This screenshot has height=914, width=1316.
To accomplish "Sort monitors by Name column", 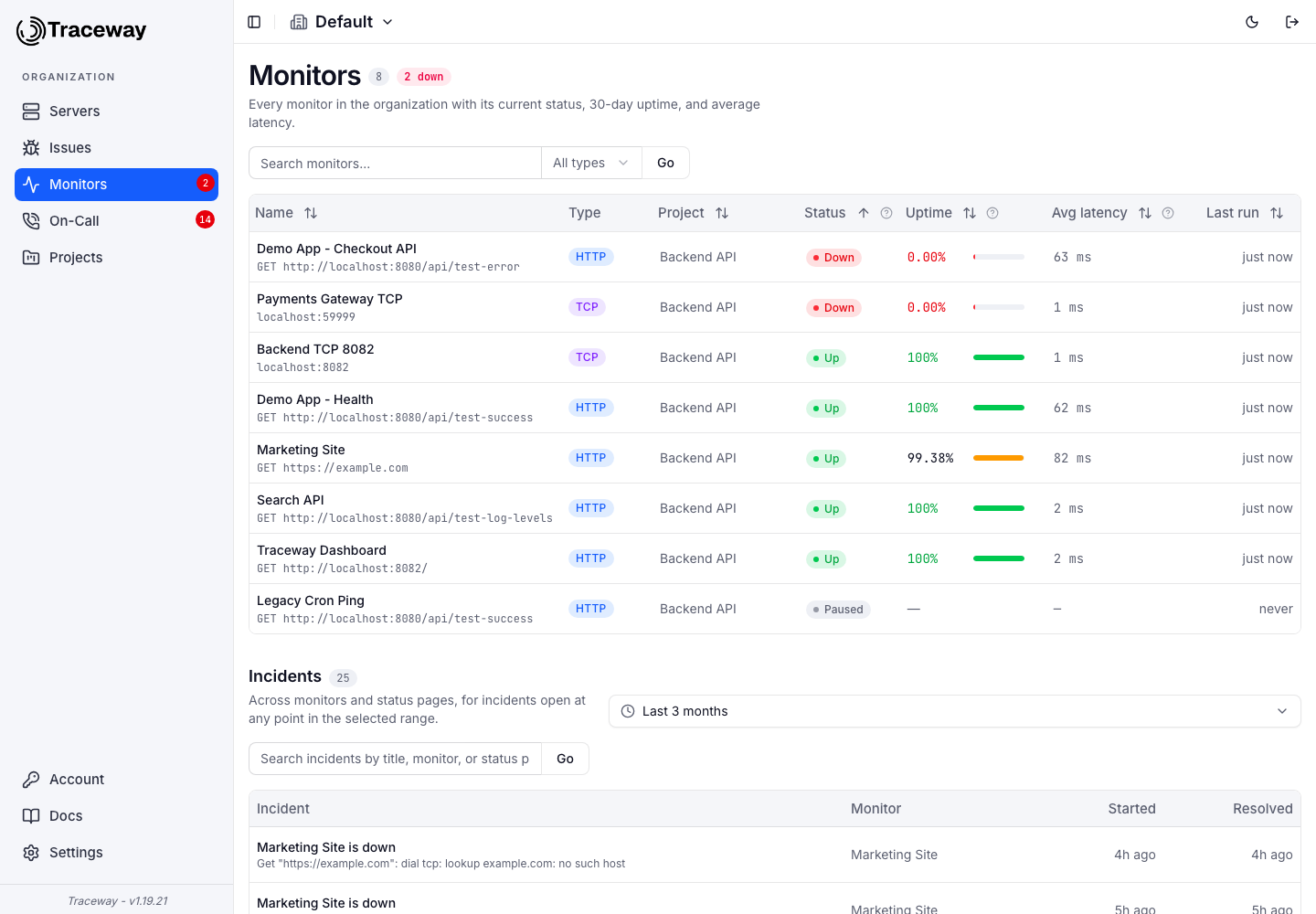I will coord(311,213).
